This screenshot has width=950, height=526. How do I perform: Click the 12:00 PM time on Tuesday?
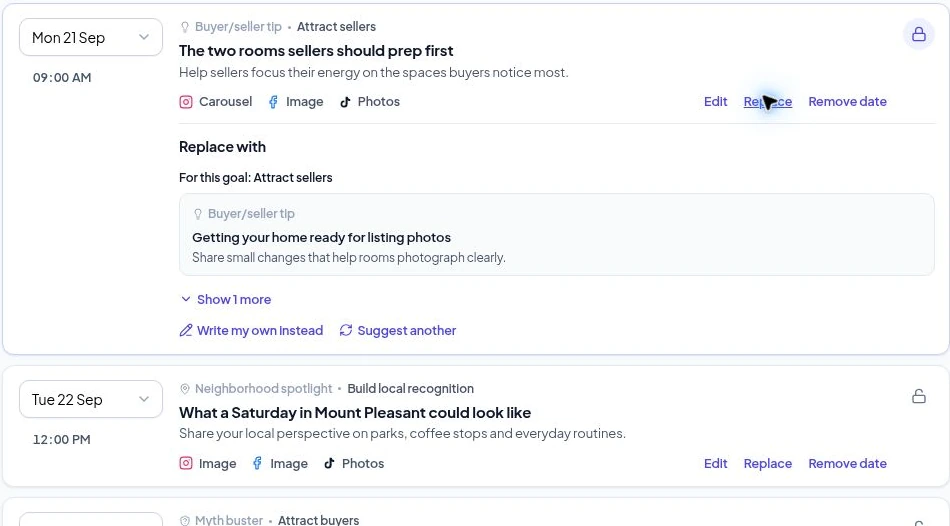coord(62,439)
